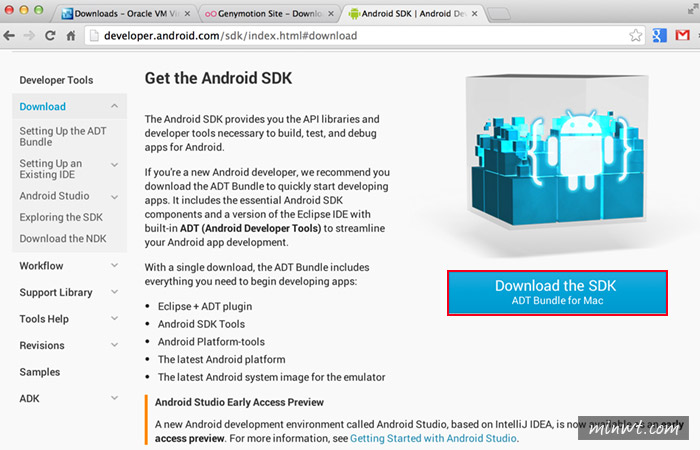Open Setting Up the ADT Bundle
Image resolution: width=700 pixels, height=450 pixels.
(63, 136)
